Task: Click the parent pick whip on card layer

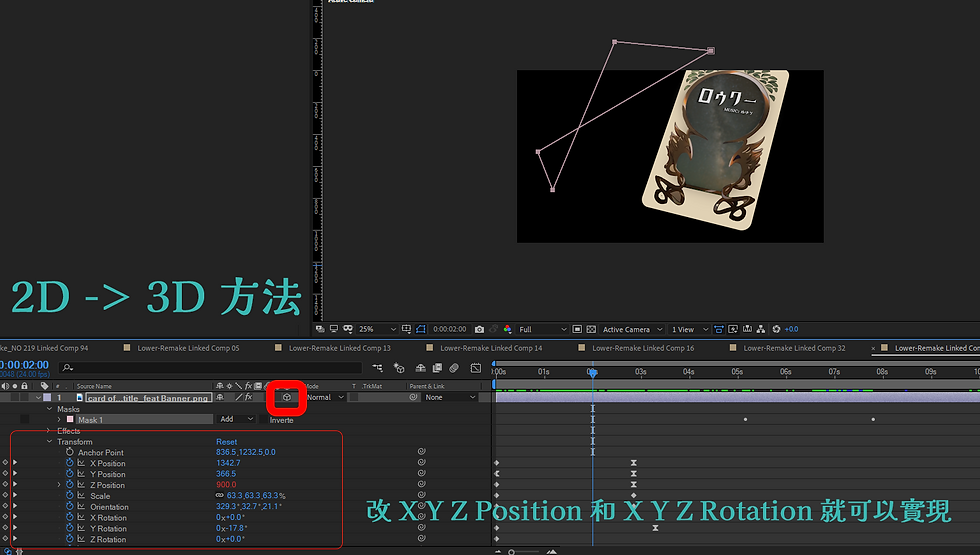Action: coord(413,397)
